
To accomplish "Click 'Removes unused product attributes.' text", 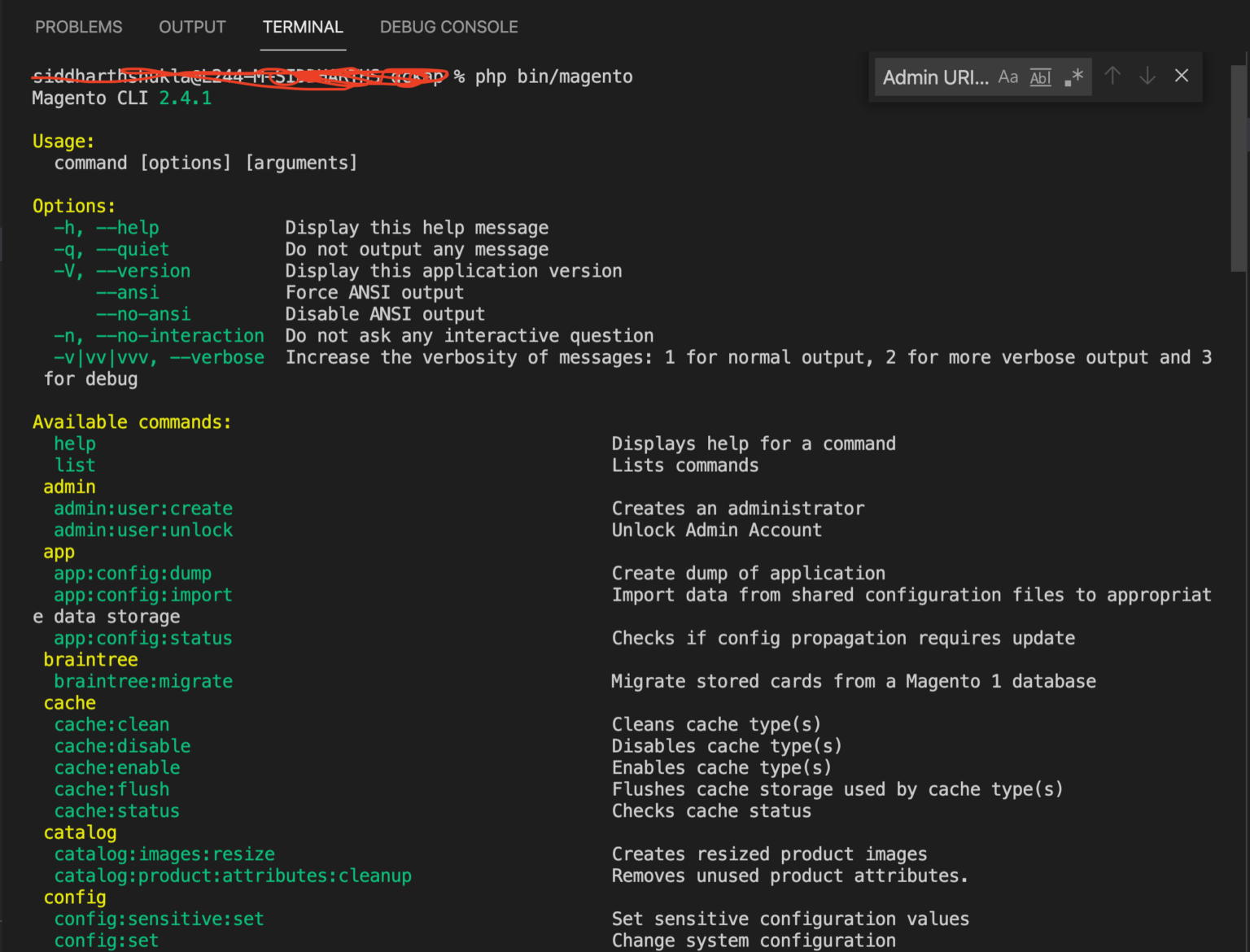I will [790, 876].
